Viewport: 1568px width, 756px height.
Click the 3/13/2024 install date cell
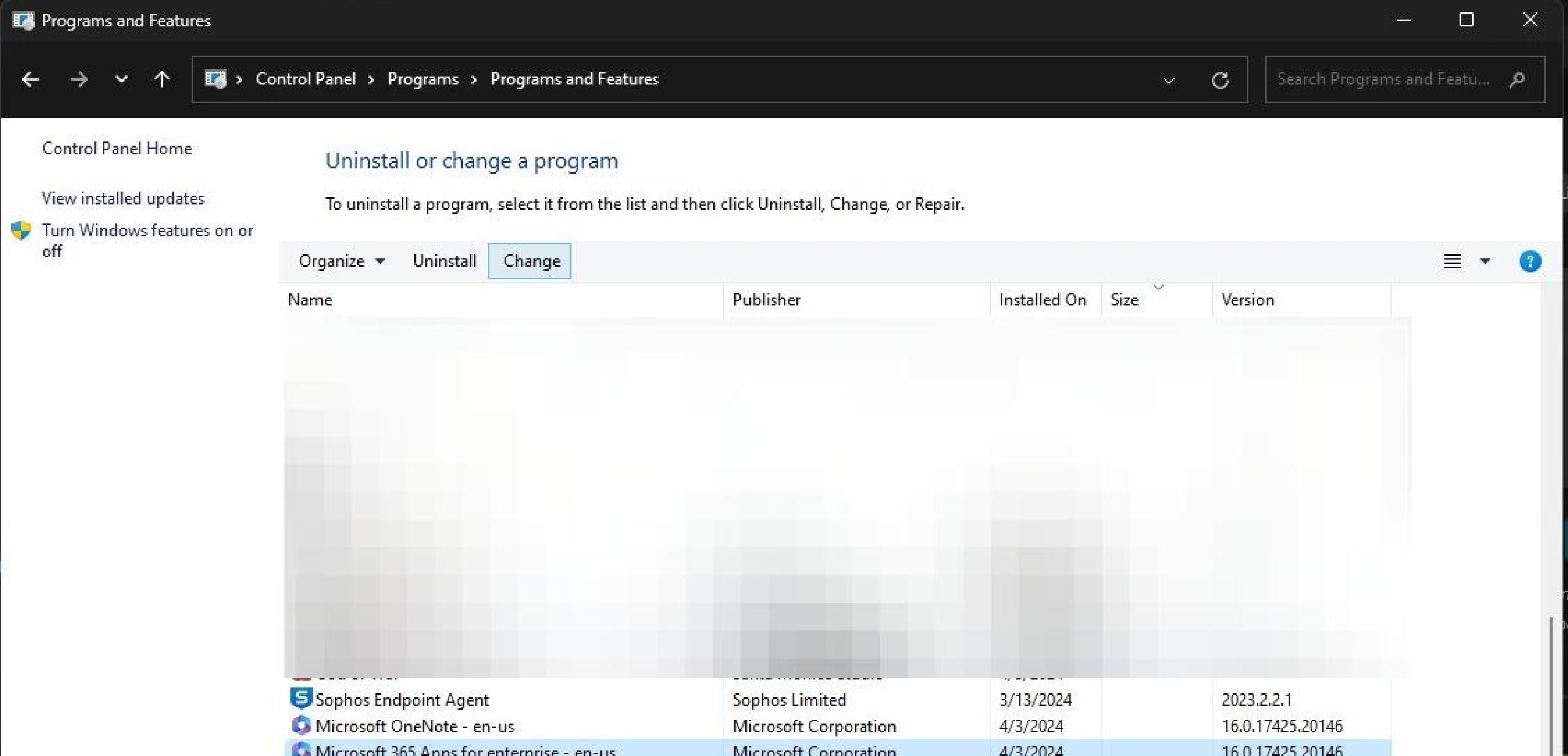[x=1035, y=700]
